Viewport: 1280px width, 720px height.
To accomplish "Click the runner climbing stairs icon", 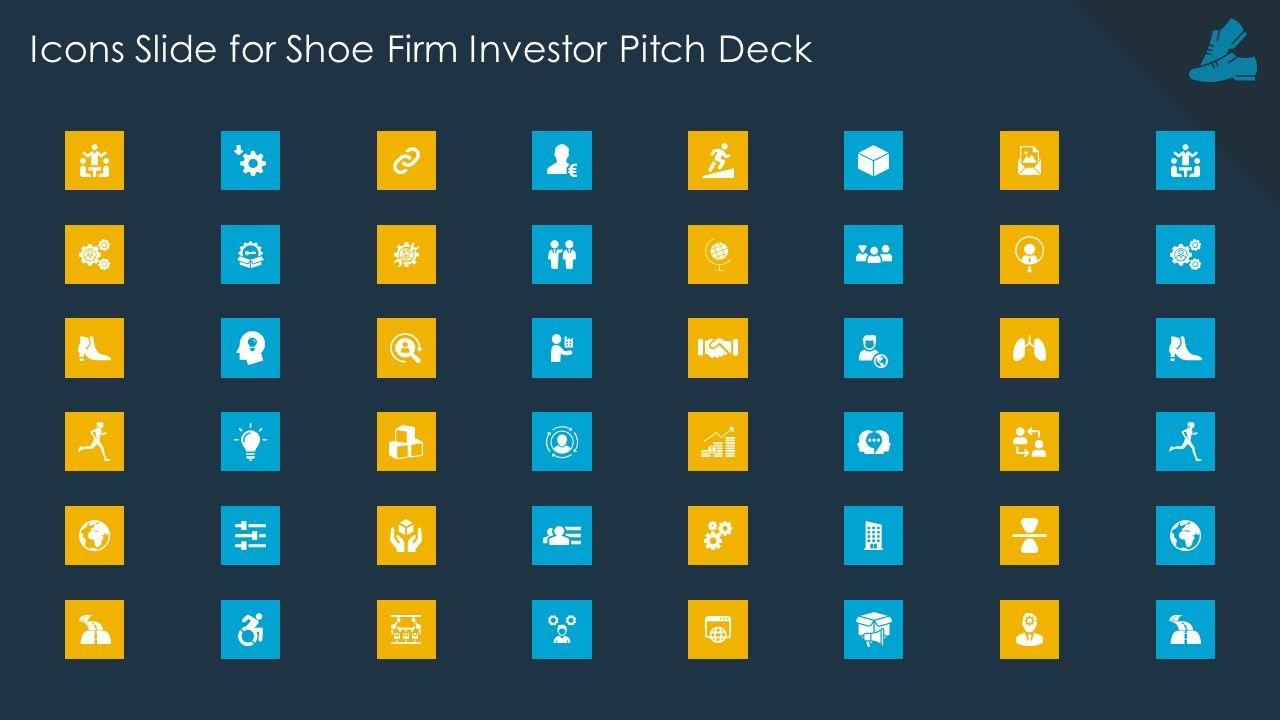I will 717,160.
